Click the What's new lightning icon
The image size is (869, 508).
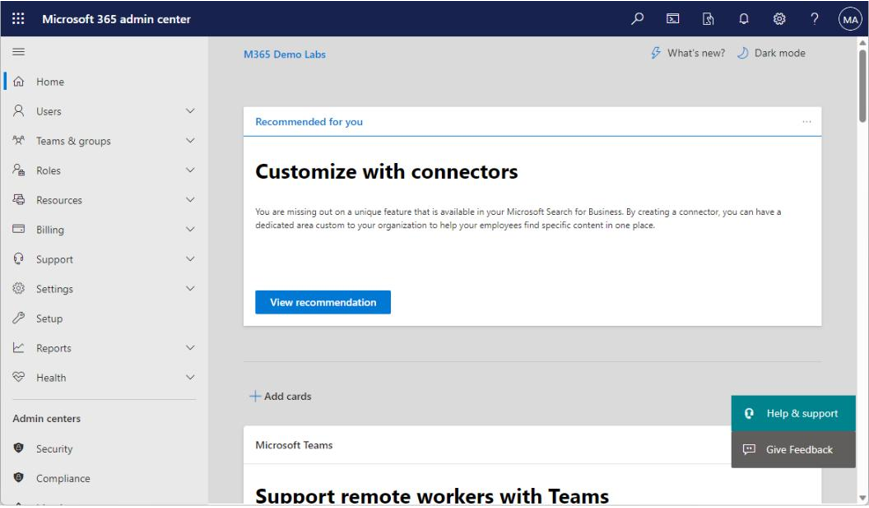(x=656, y=53)
